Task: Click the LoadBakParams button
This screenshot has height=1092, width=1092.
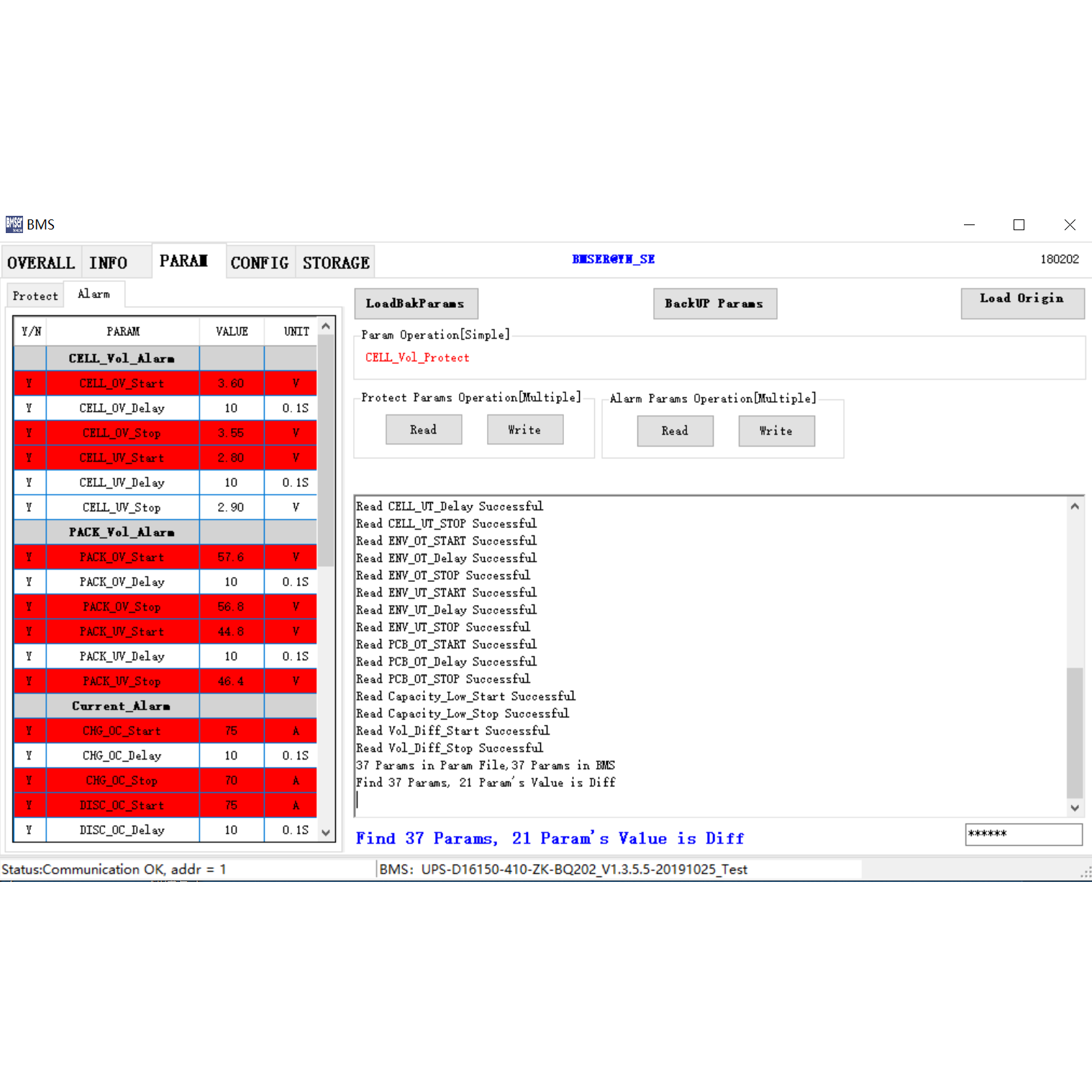Action: point(416,304)
